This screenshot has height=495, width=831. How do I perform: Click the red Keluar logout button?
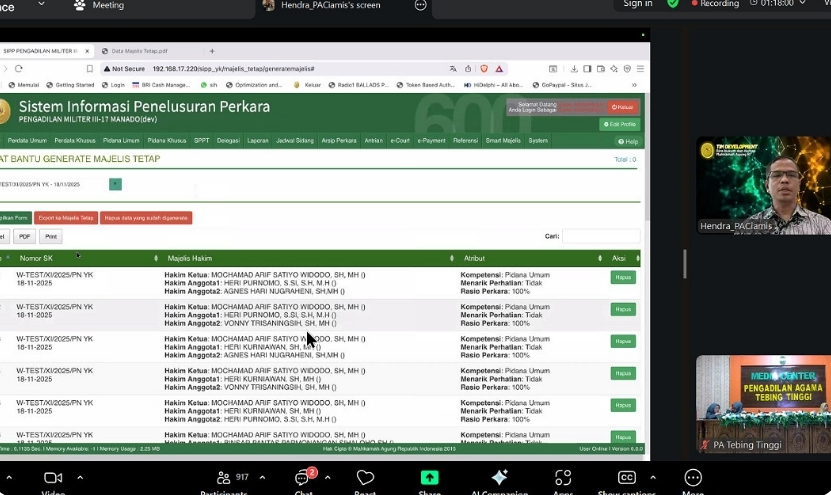622,107
